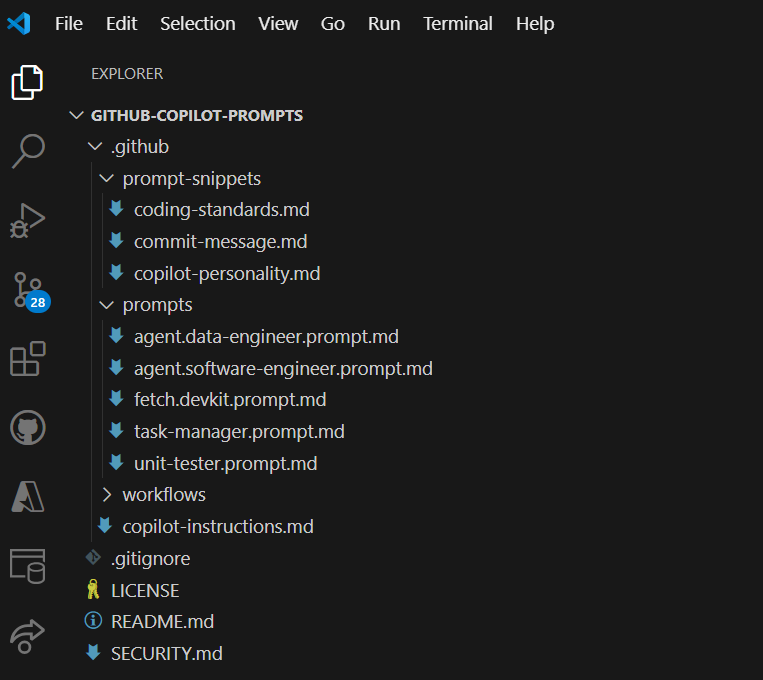The width and height of the screenshot is (763, 680).
Task: Open fetch.devkit.prompt.md file
Action: tap(230, 400)
